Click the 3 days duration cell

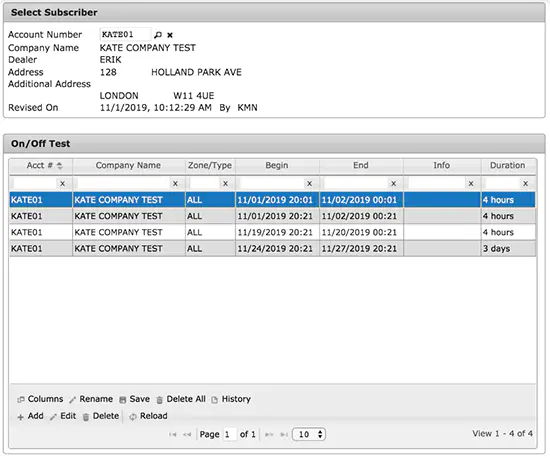click(x=508, y=248)
